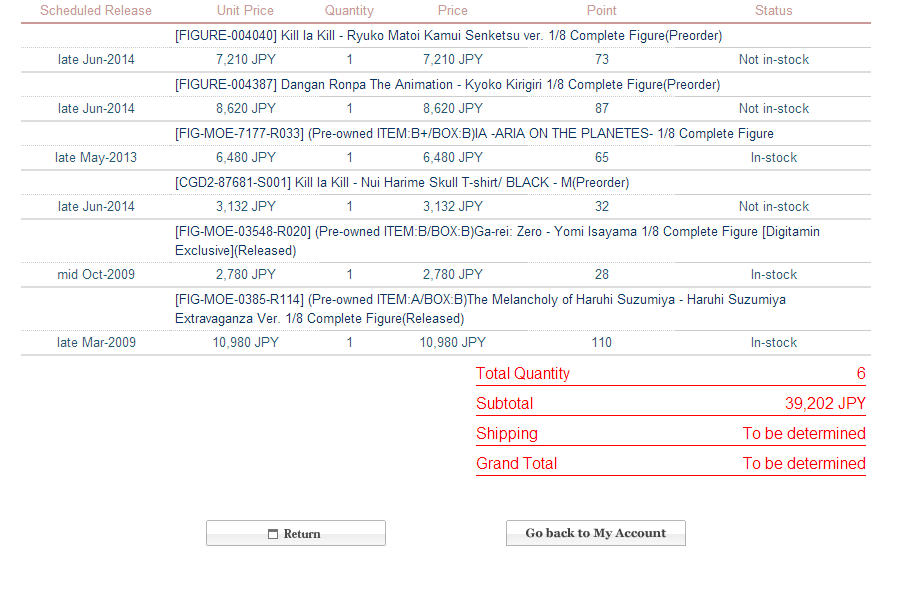The width and height of the screenshot is (913, 603).
Task: Click the point value 87
Action: (601, 108)
